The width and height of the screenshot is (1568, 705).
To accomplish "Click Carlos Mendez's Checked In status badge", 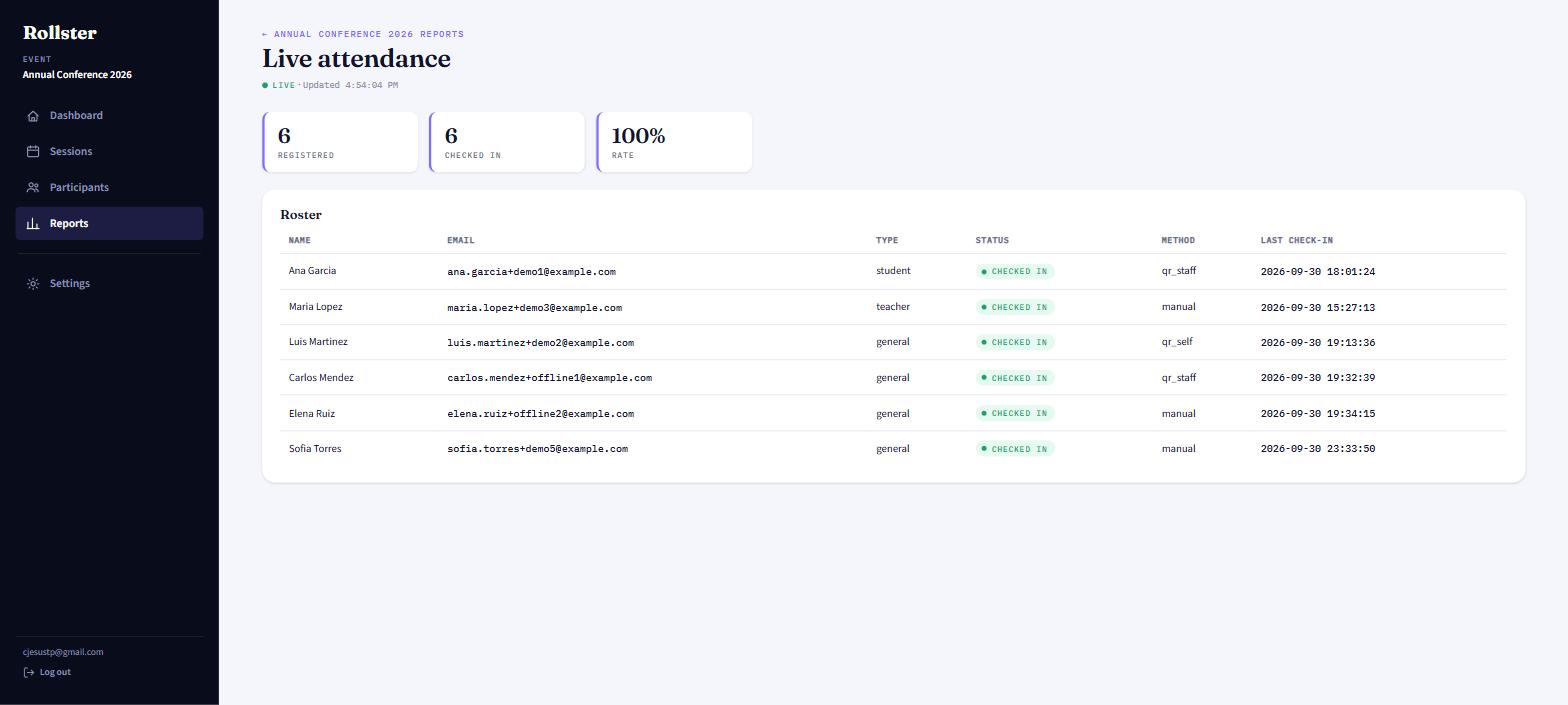I will click(x=1015, y=378).
